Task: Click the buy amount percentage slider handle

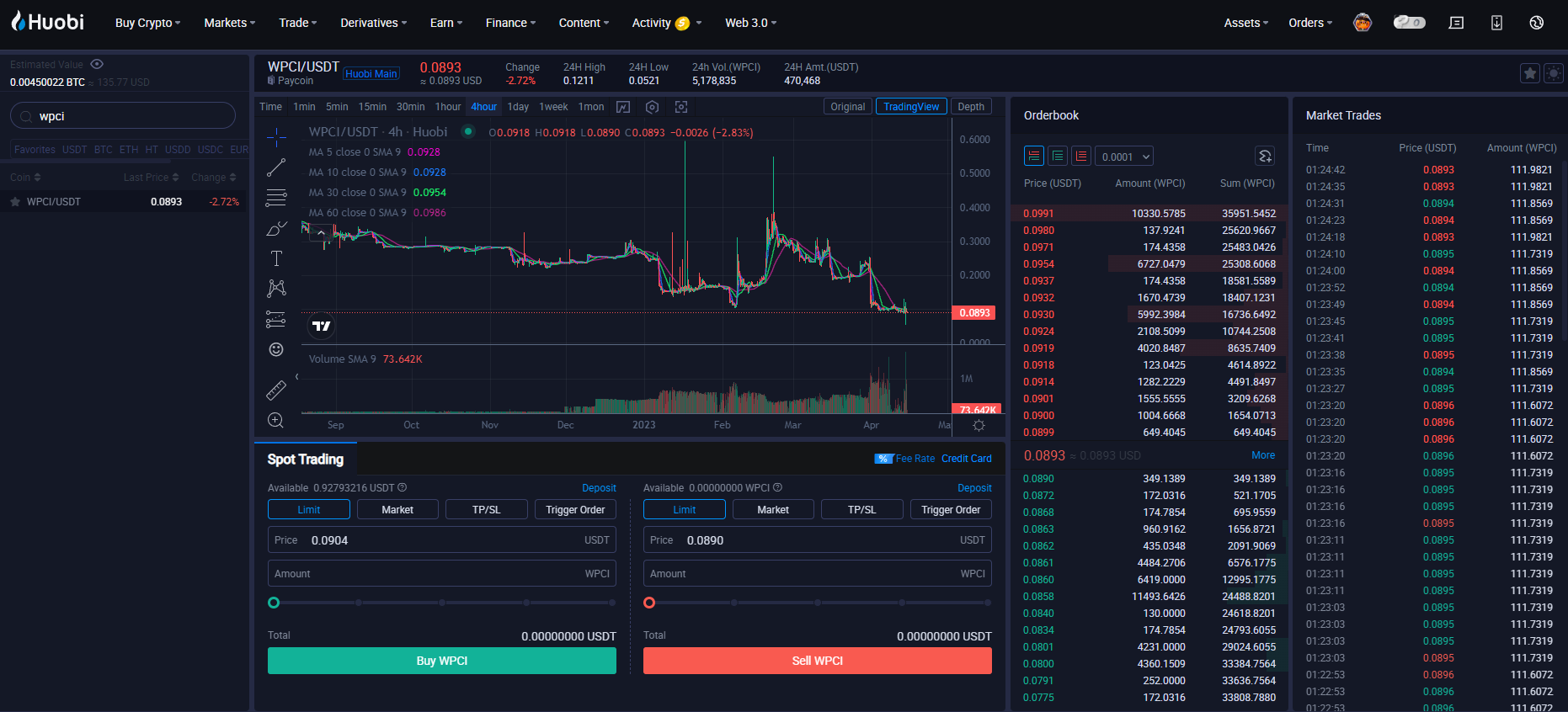Action: coord(274,603)
